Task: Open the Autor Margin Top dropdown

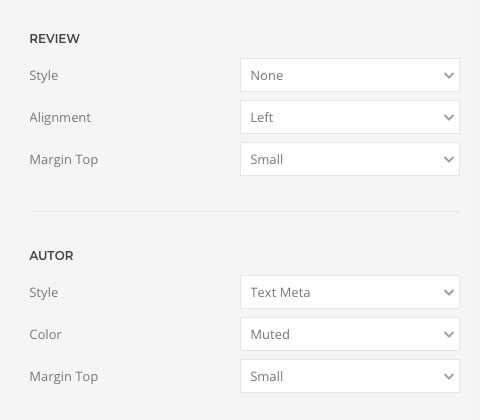Action: point(350,376)
